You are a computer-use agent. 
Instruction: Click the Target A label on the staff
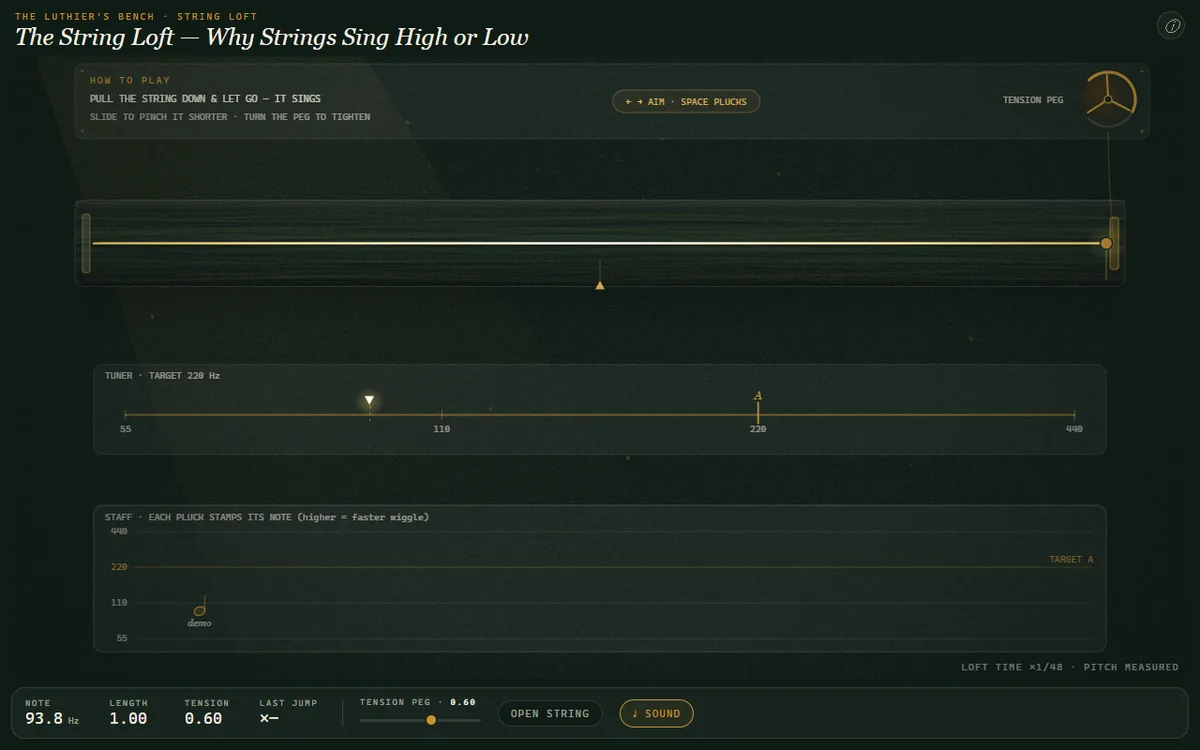click(x=1071, y=560)
